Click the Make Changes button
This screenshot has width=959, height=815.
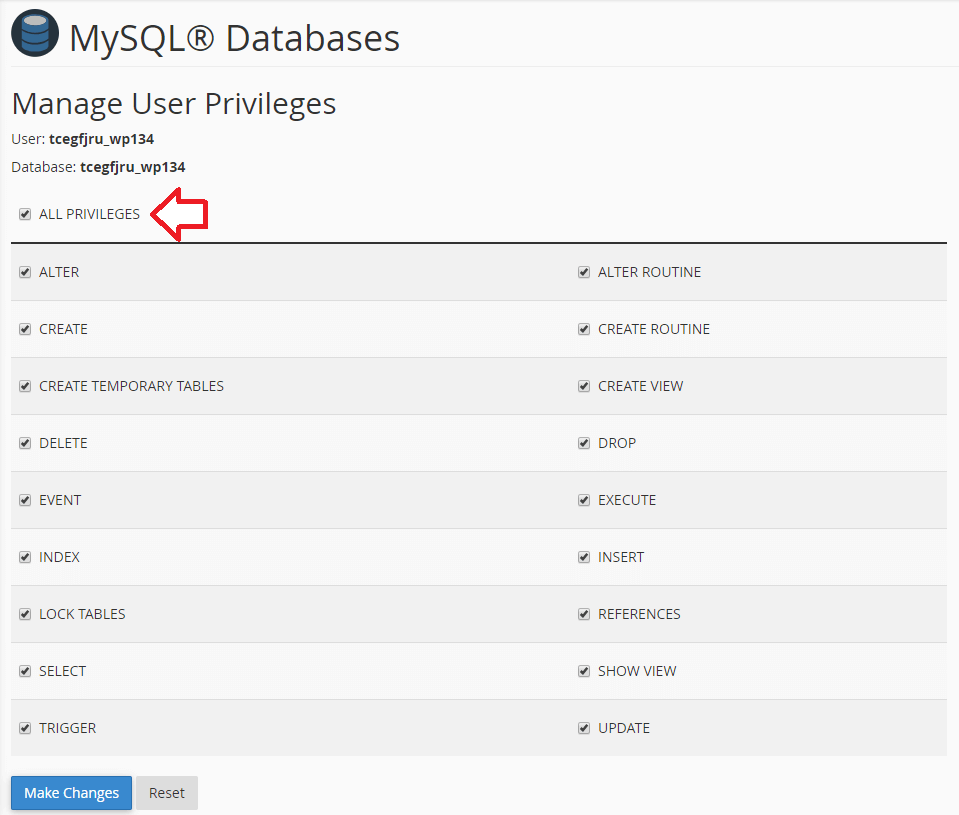point(72,793)
